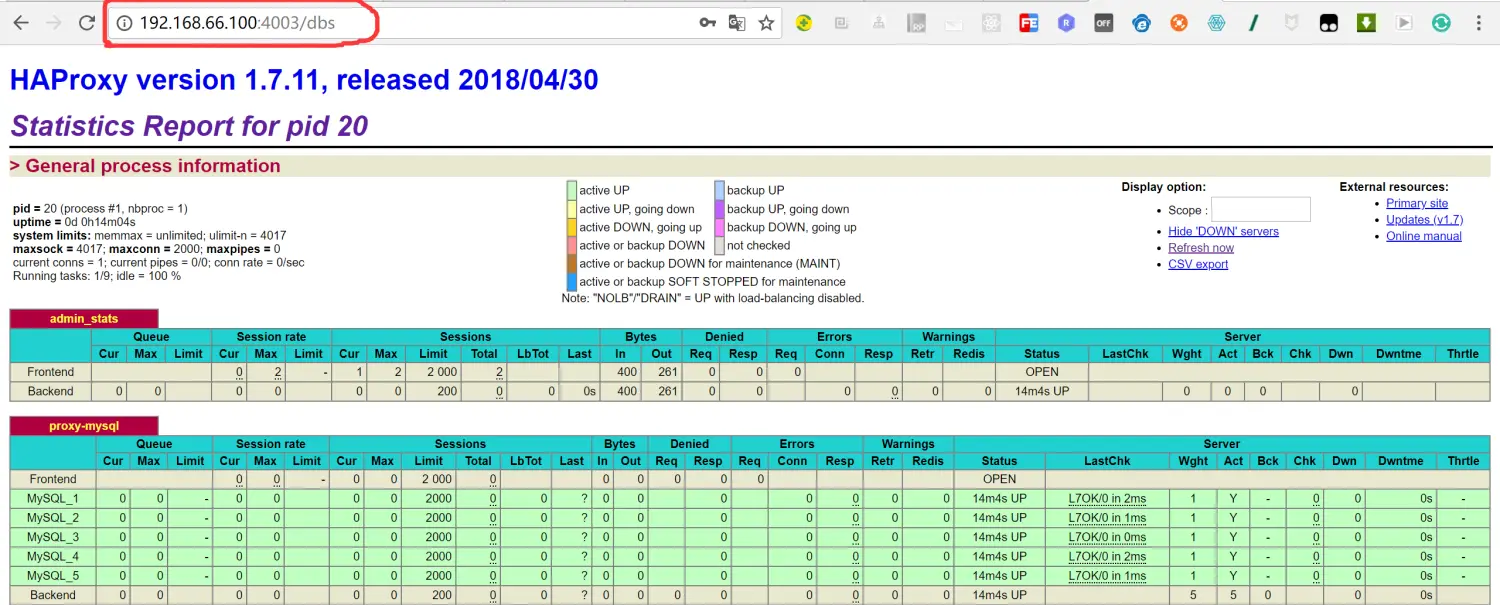Open the Updates (v1.7) link
Viewport: 1500px width, 605px height.
click(x=1424, y=219)
